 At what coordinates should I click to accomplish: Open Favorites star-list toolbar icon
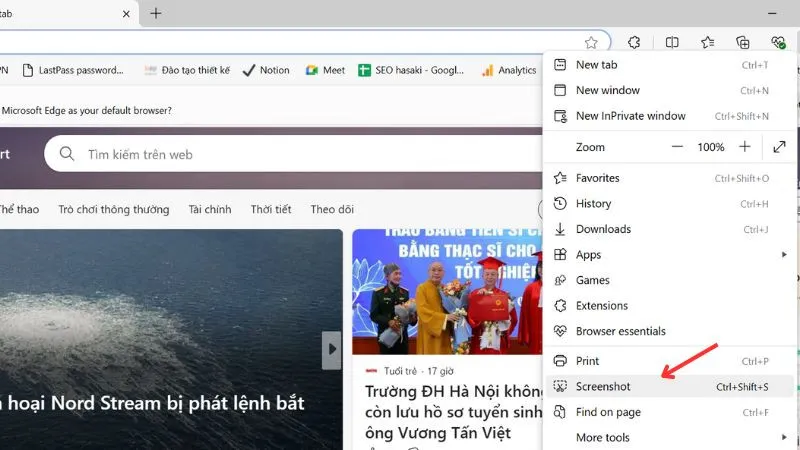(x=707, y=42)
